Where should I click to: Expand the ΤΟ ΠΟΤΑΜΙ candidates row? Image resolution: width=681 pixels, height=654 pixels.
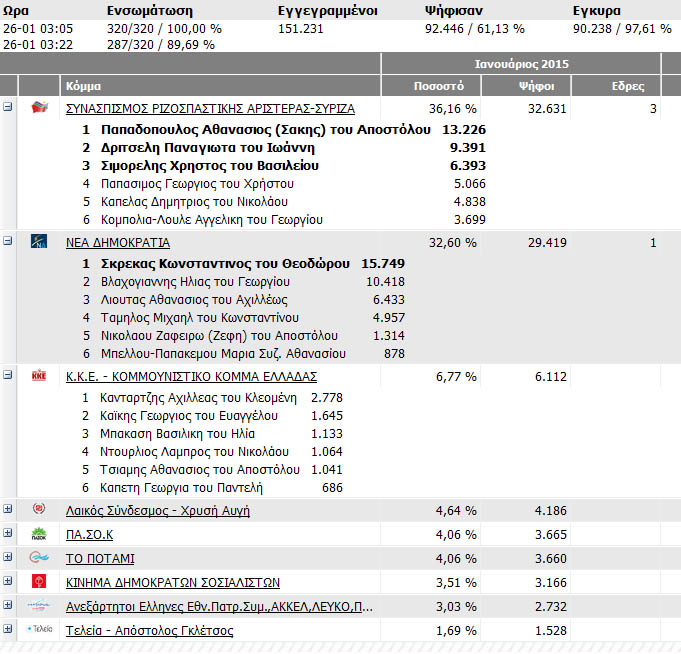point(8,557)
